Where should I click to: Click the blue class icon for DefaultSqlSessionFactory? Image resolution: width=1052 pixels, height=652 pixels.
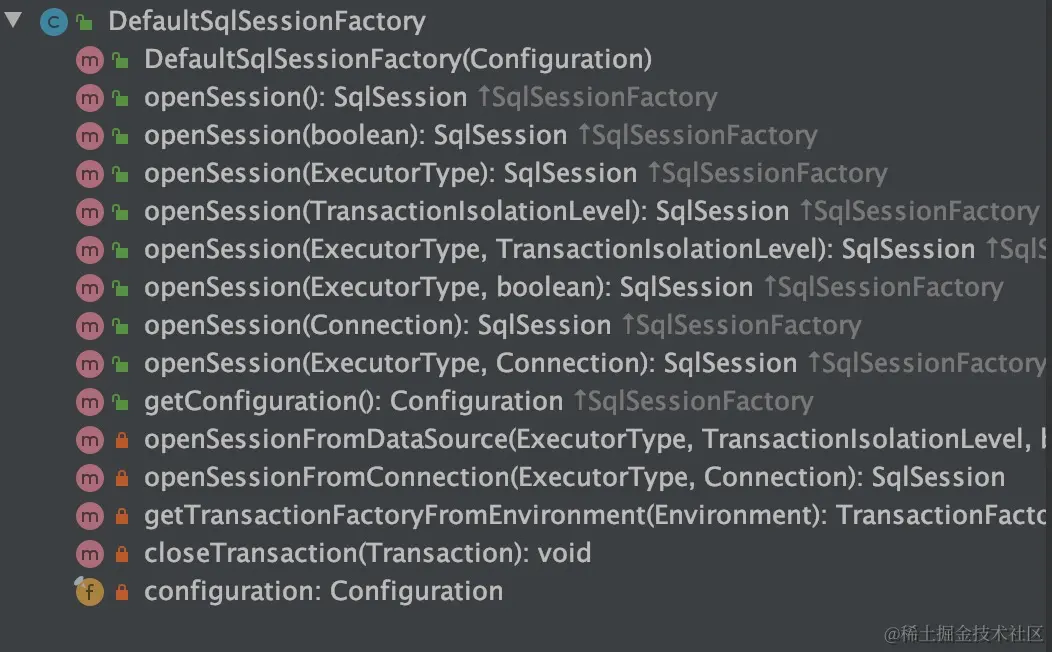53,21
